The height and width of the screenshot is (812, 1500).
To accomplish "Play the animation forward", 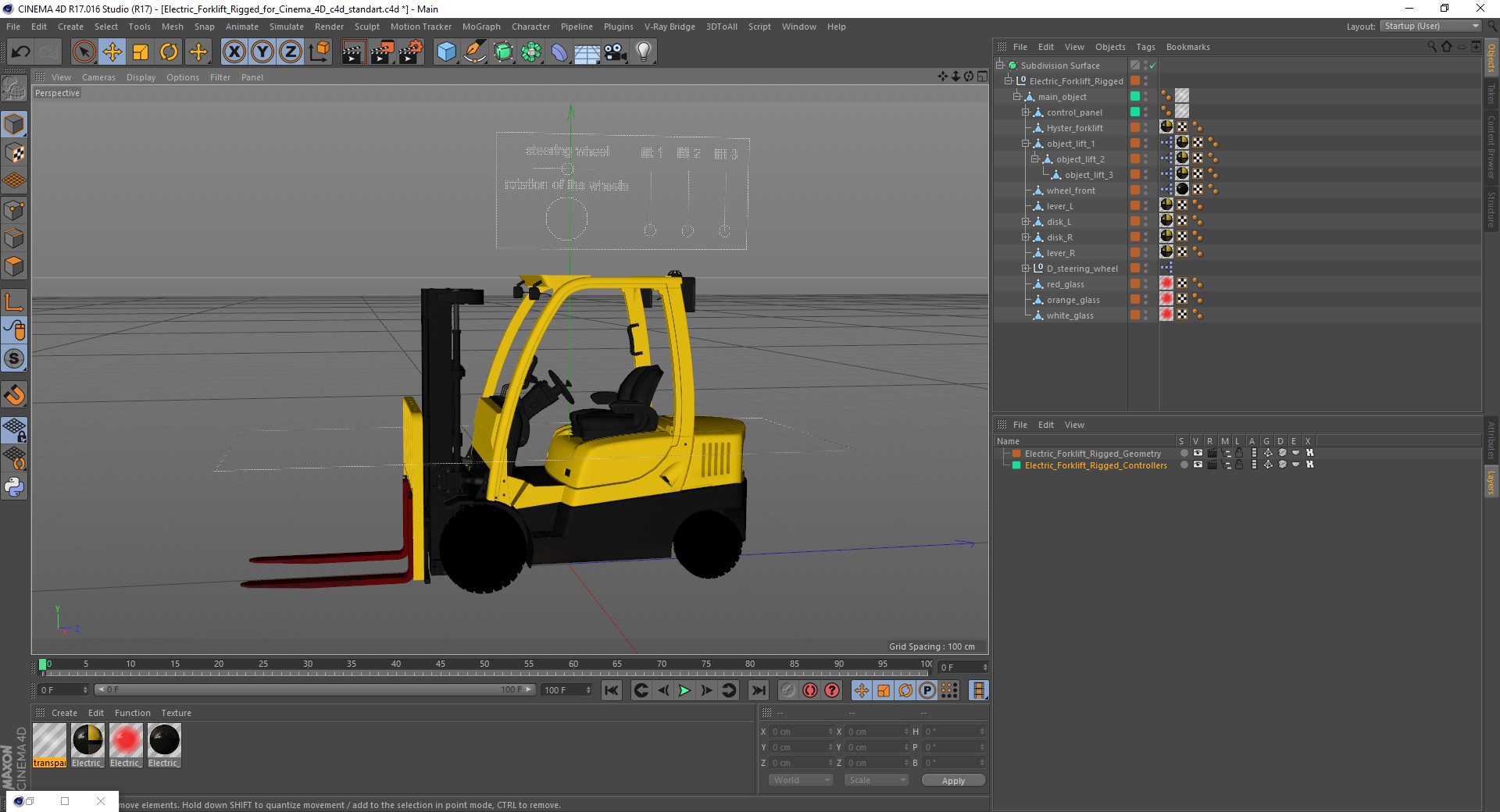I will (684, 690).
